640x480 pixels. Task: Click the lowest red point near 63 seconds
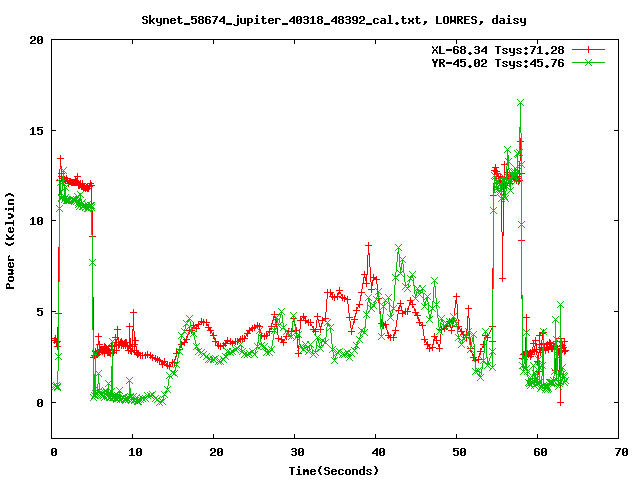coord(560,403)
